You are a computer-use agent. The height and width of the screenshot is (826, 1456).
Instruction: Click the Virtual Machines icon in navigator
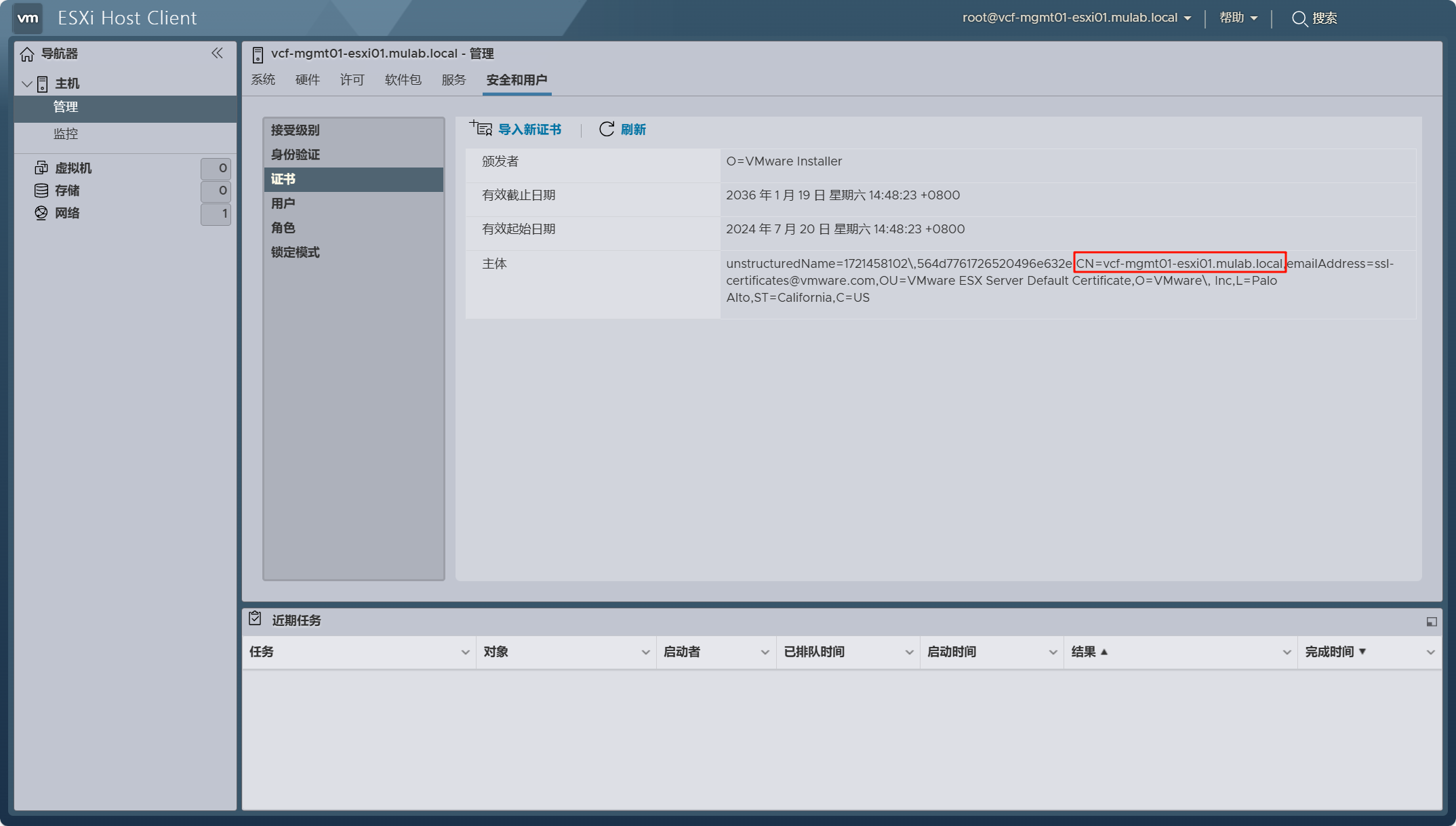click(41, 168)
